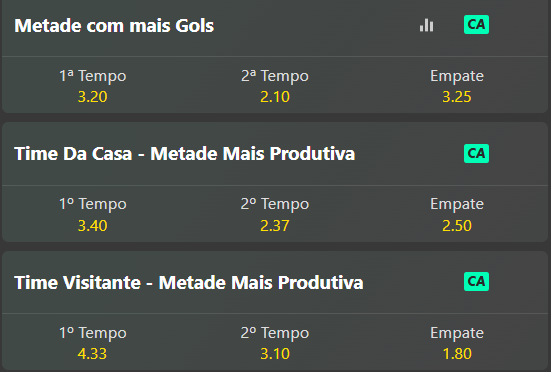This screenshot has height=372, width=551.
Task: Click the 2.37 odds value
Action: [x=275, y=226]
